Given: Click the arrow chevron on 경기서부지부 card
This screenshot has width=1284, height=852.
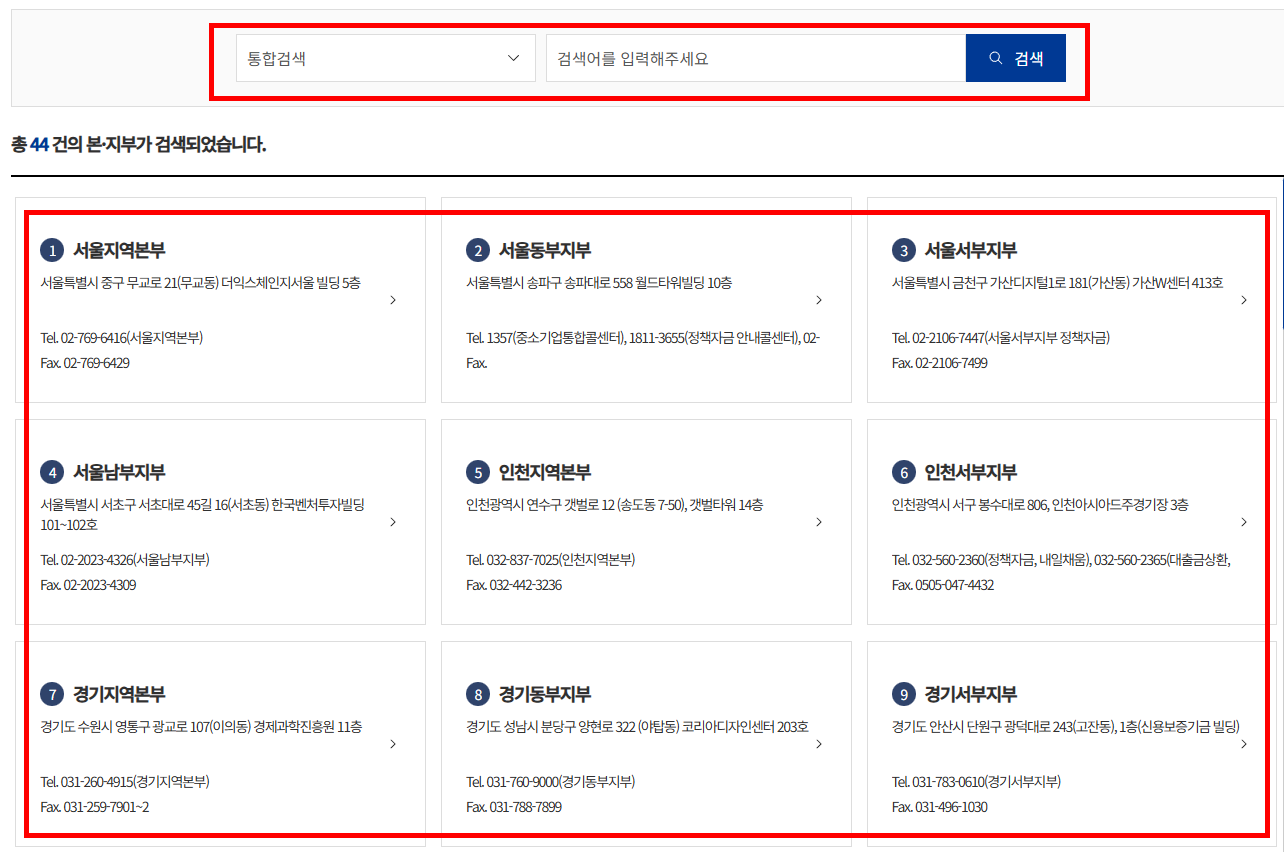Looking at the screenshot, I should pos(1244,744).
